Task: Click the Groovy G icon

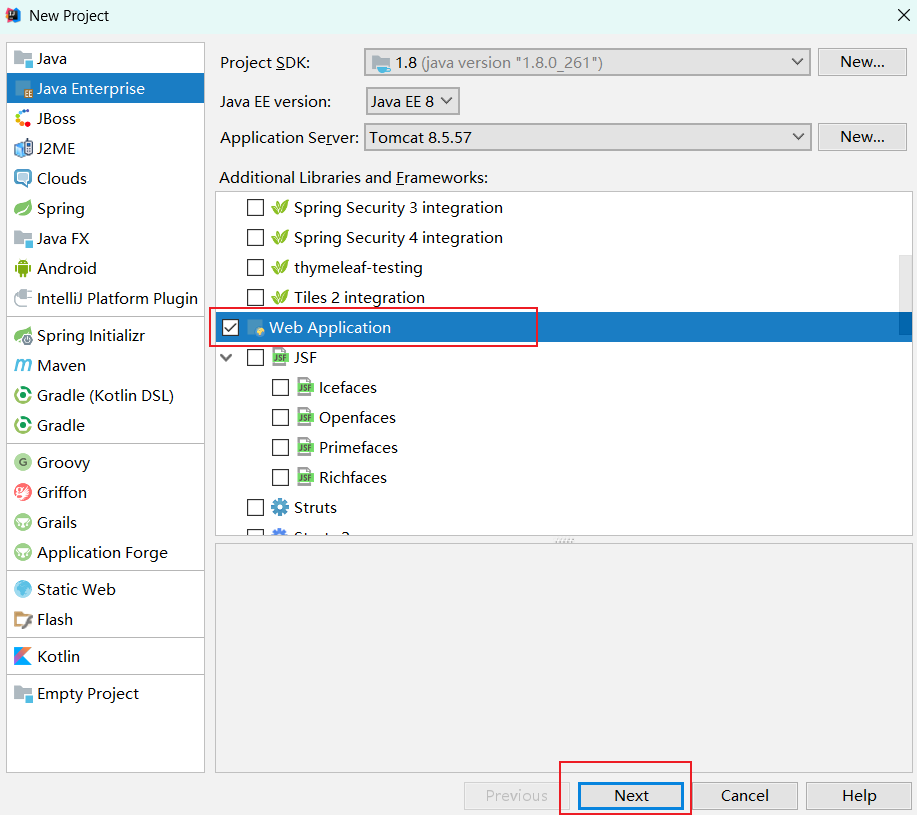Action: pyautogui.click(x=23, y=462)
